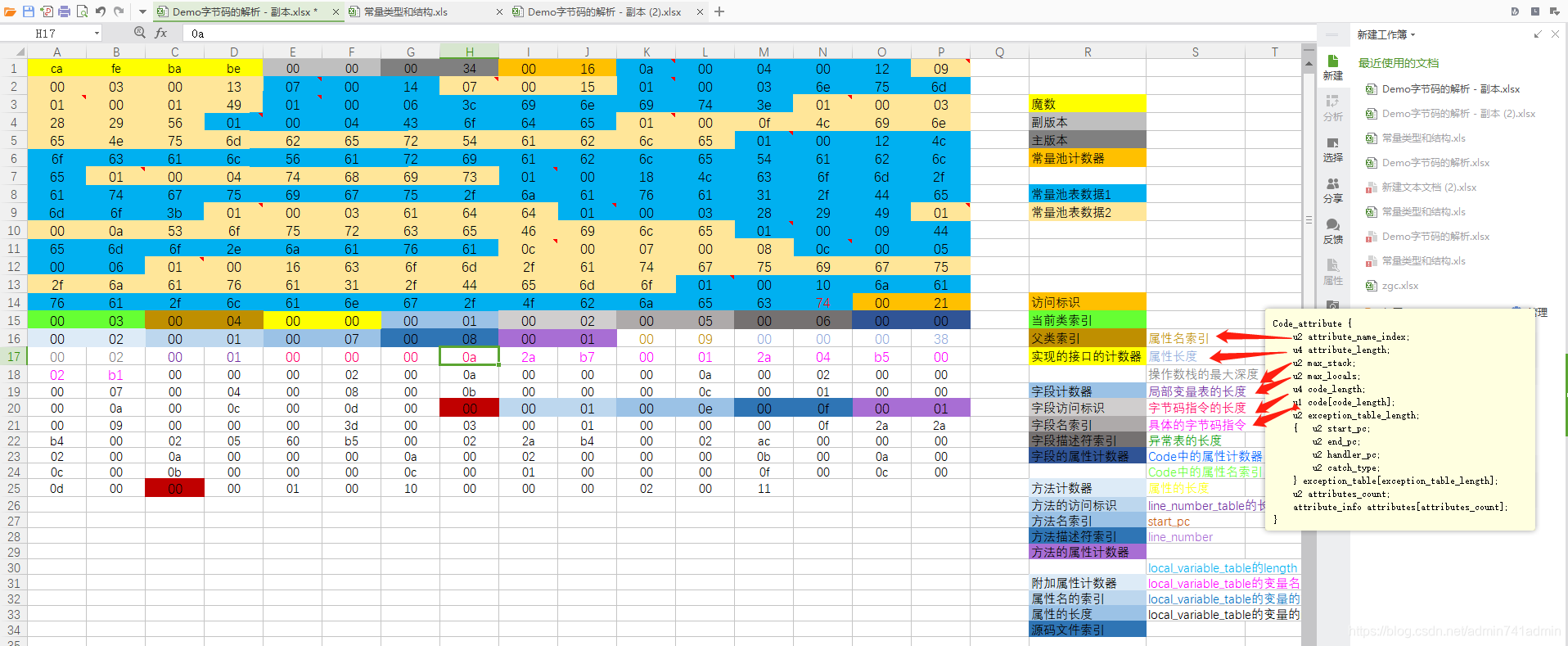The image size is (1568, 646).
Task: Click the 最近使用的文档 heading
Action: [x=1398, y=63]
